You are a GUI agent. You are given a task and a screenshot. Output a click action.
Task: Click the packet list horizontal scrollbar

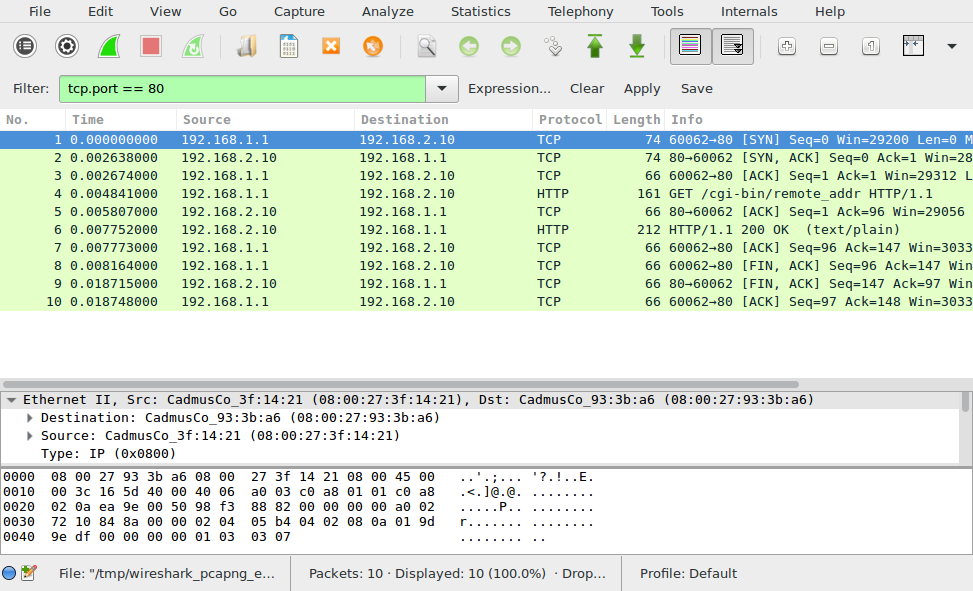coord(401,384)
